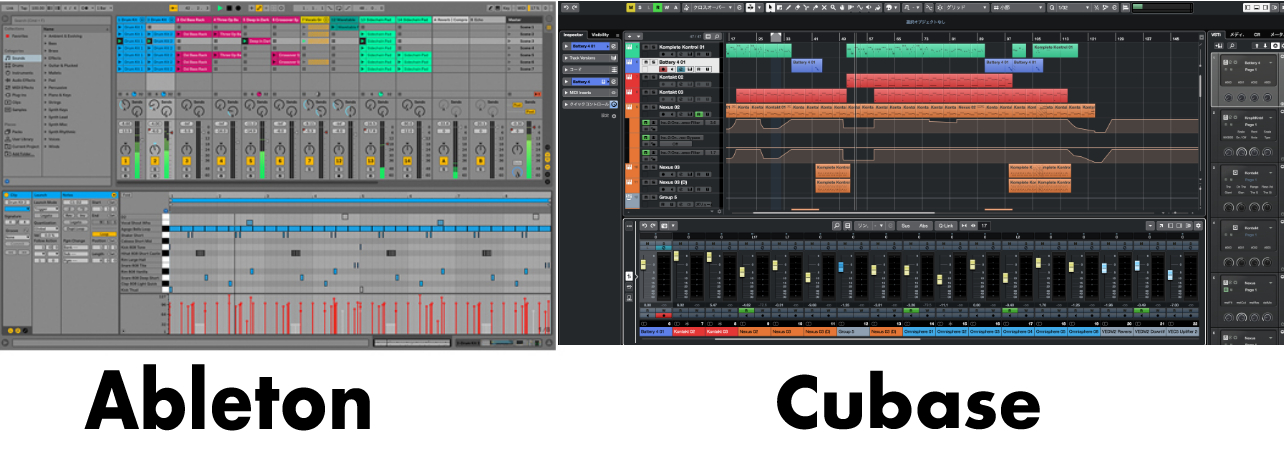Click the Tap tempo button in Ableton
The image size is (1284, 454).
[24, 8]
